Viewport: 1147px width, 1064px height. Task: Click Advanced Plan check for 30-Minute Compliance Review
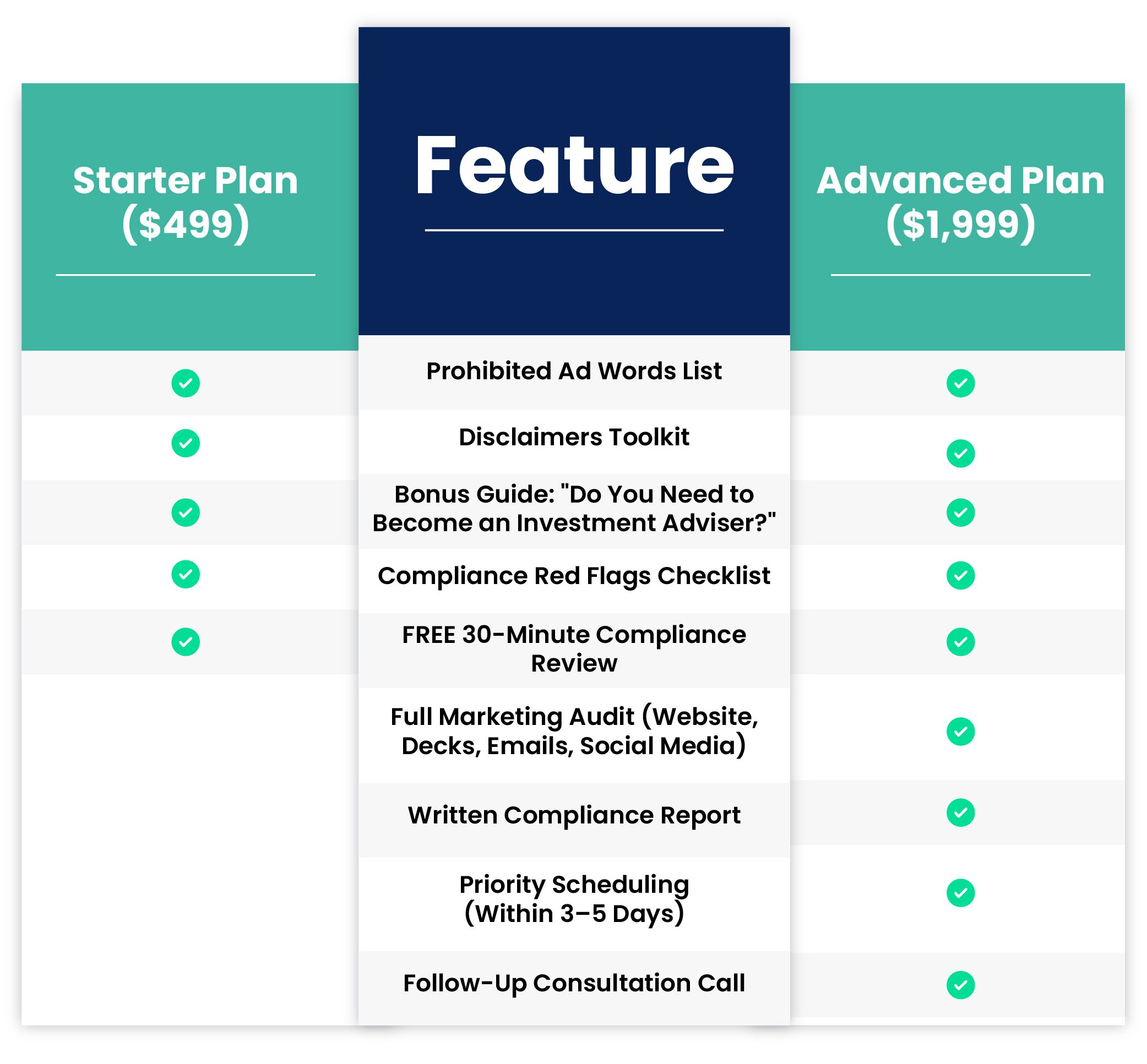tap(960, 641)
